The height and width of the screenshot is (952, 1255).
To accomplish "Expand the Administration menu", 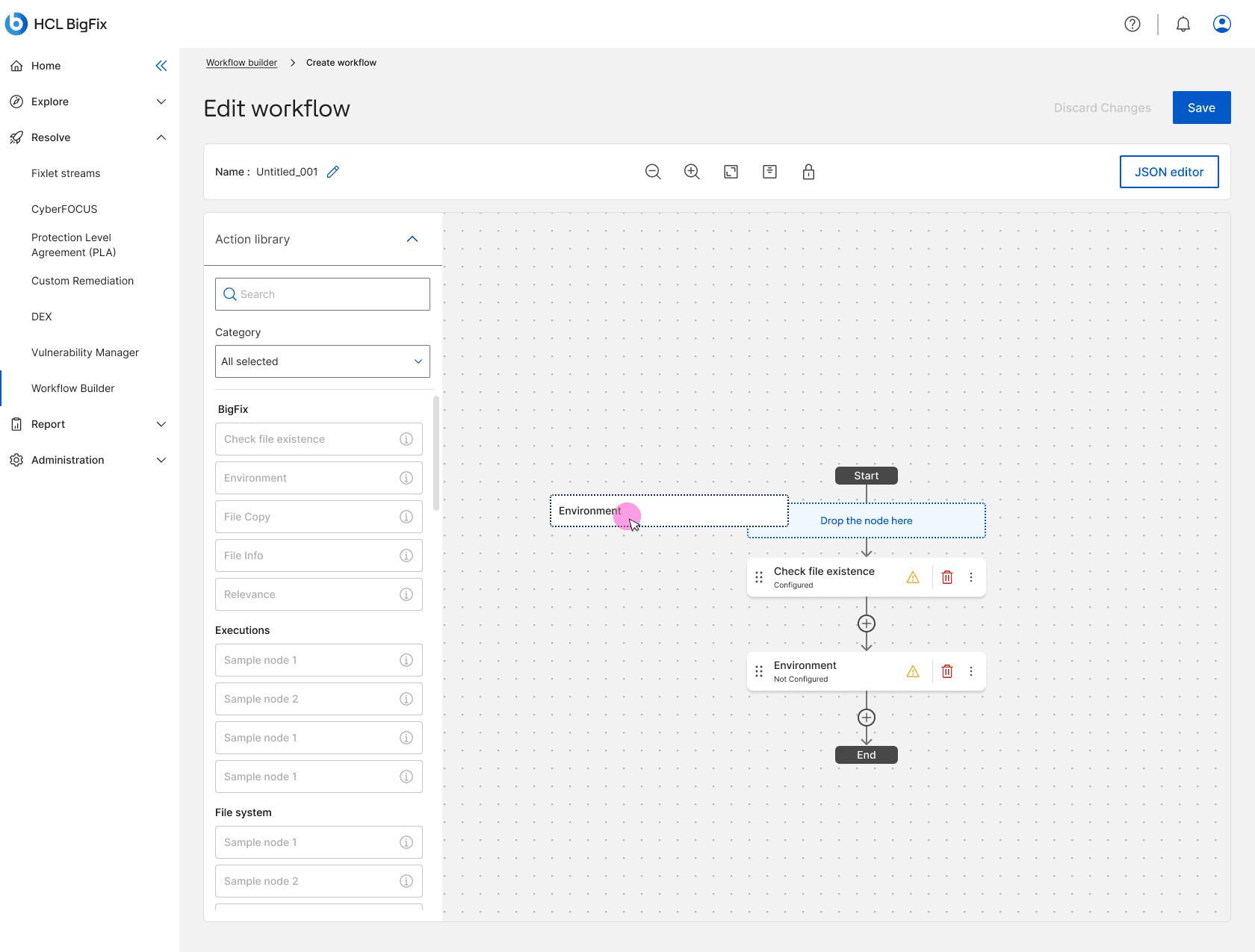I will tap(161, 460).
